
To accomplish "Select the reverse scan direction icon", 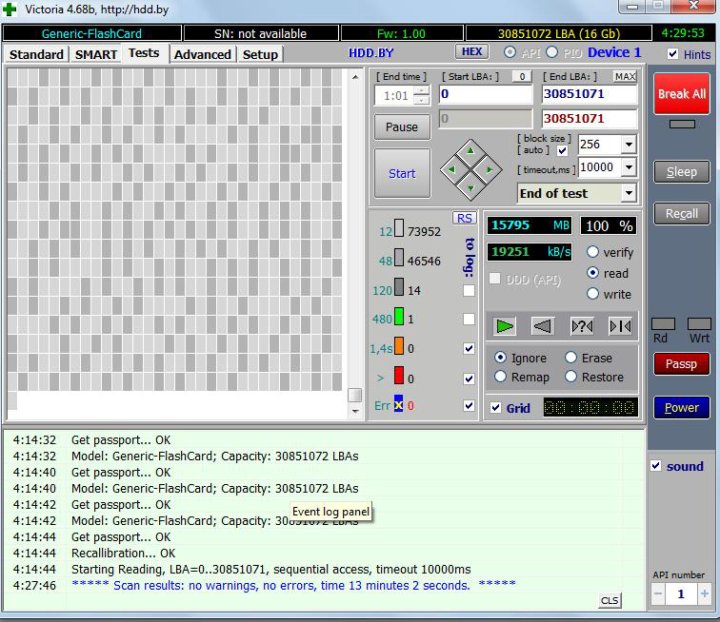I will click(543, 325).
